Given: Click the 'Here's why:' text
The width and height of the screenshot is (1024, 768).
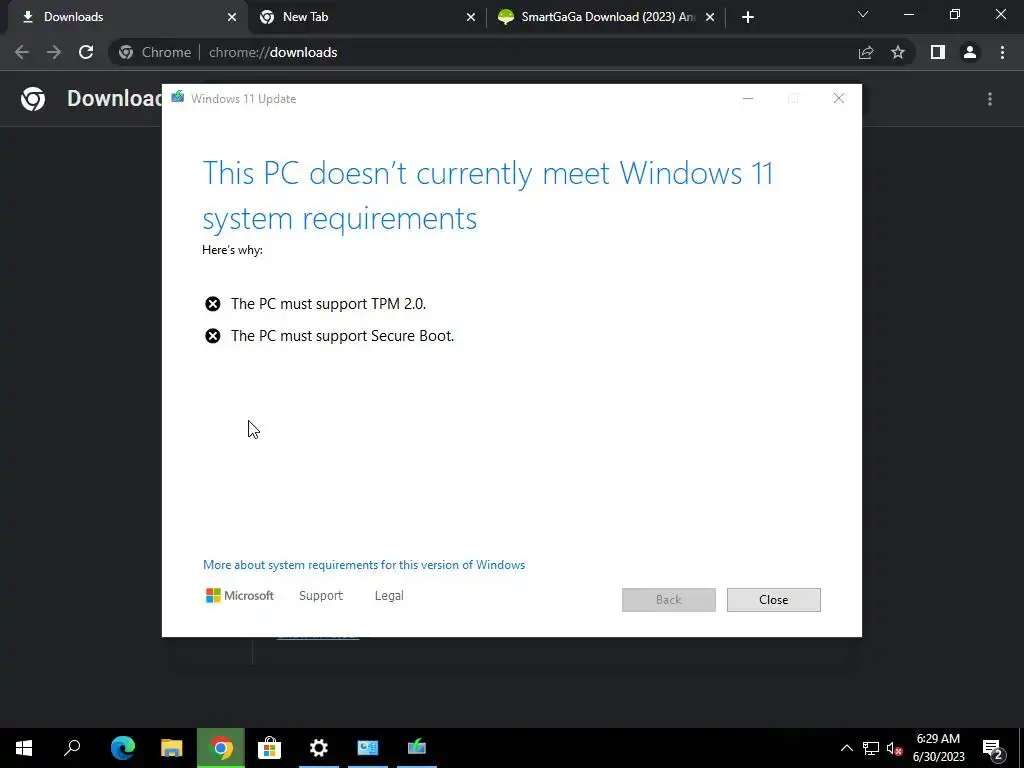Looking at the screenshot, I should tap(232, 250).
